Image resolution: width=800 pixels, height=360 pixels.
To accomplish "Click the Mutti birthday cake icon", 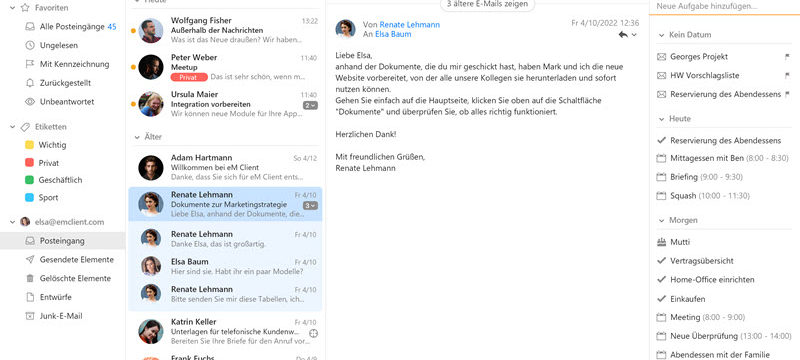I will [x=662, y=242].
